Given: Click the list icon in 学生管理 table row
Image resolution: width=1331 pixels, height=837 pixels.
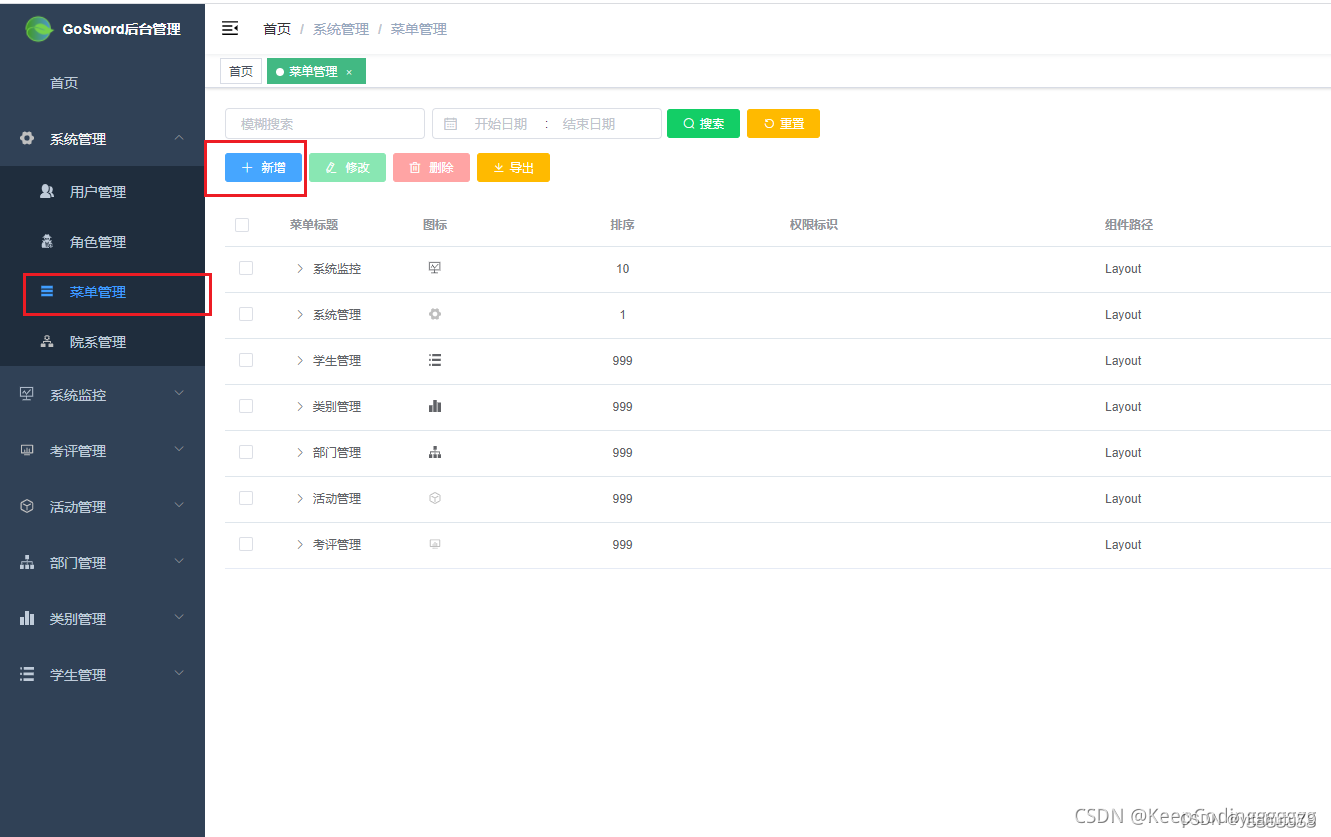Looking at the screenshot, I should tap(435, 360).
